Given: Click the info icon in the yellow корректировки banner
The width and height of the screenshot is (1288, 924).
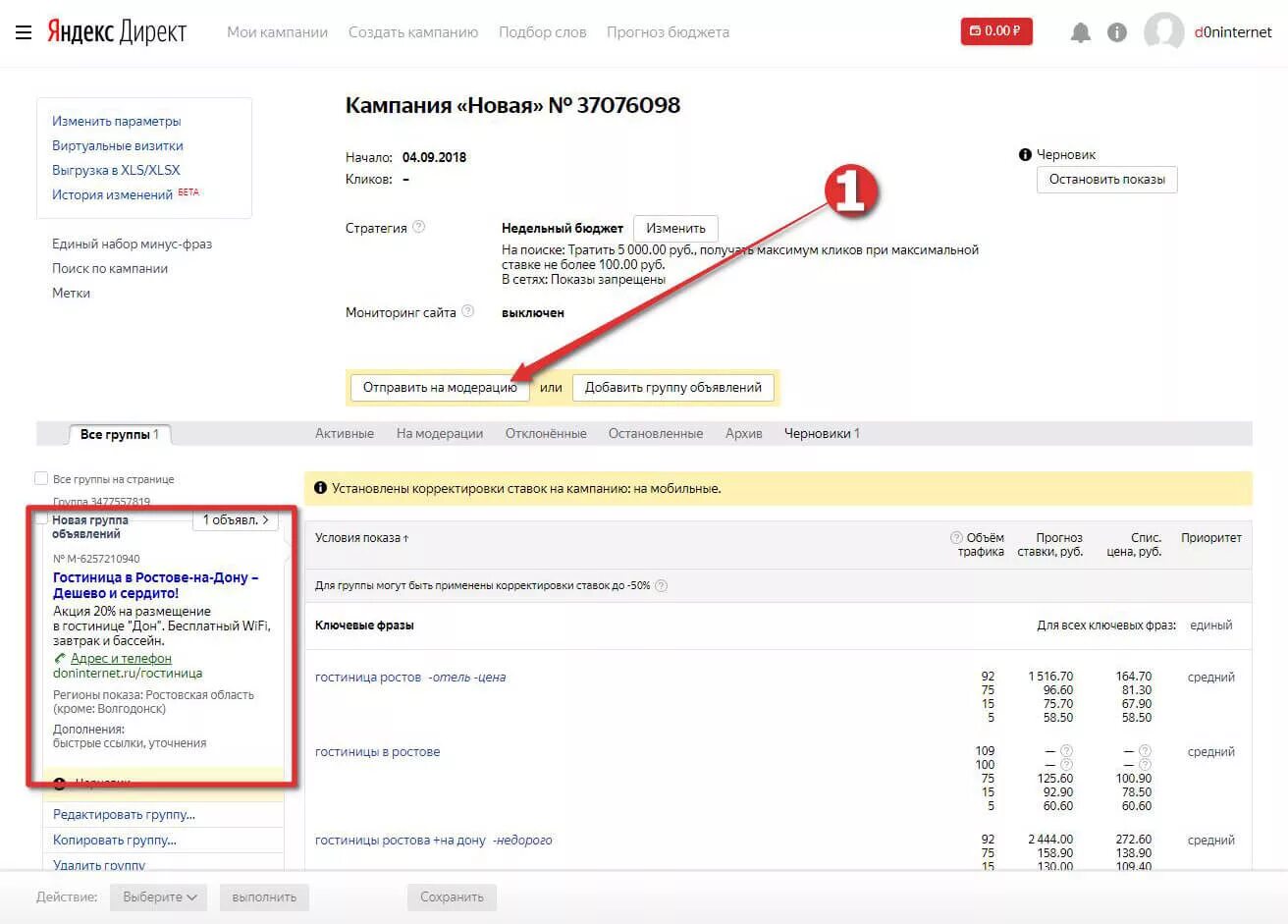Looking at the screenshot, I should pos(320,488).
